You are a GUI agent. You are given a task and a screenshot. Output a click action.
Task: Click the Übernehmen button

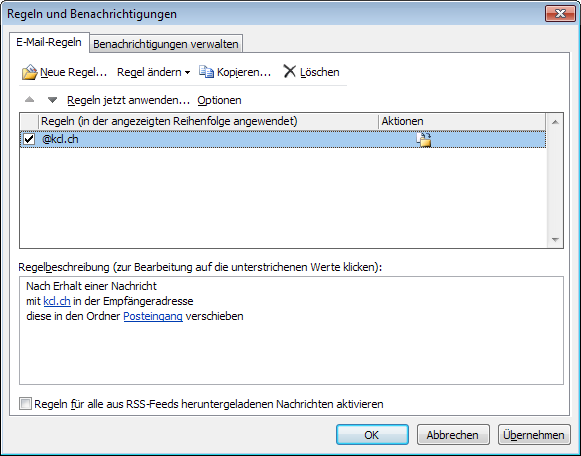[534, 435]
